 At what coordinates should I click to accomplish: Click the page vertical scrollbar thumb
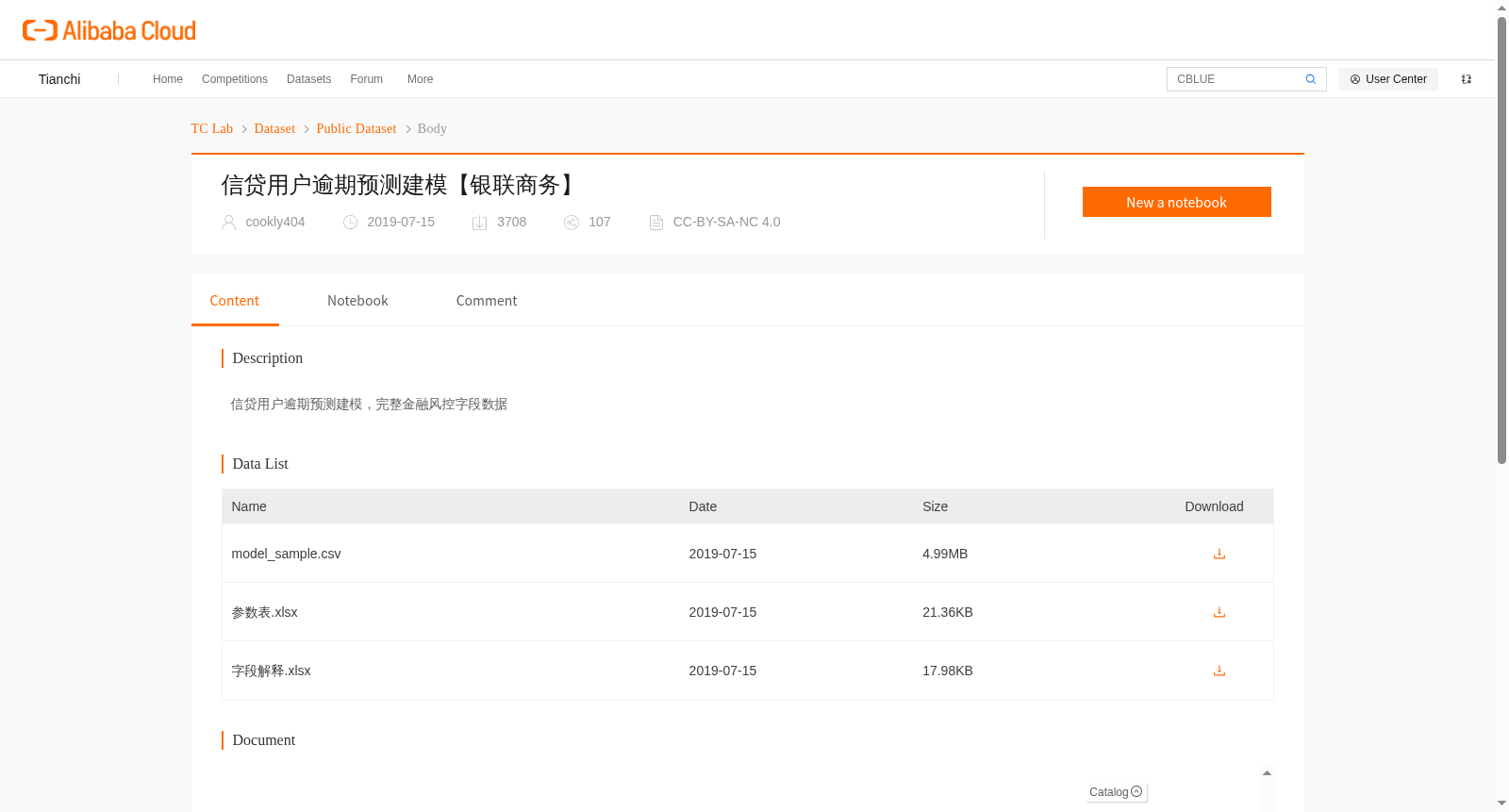tap(1501, 240)
